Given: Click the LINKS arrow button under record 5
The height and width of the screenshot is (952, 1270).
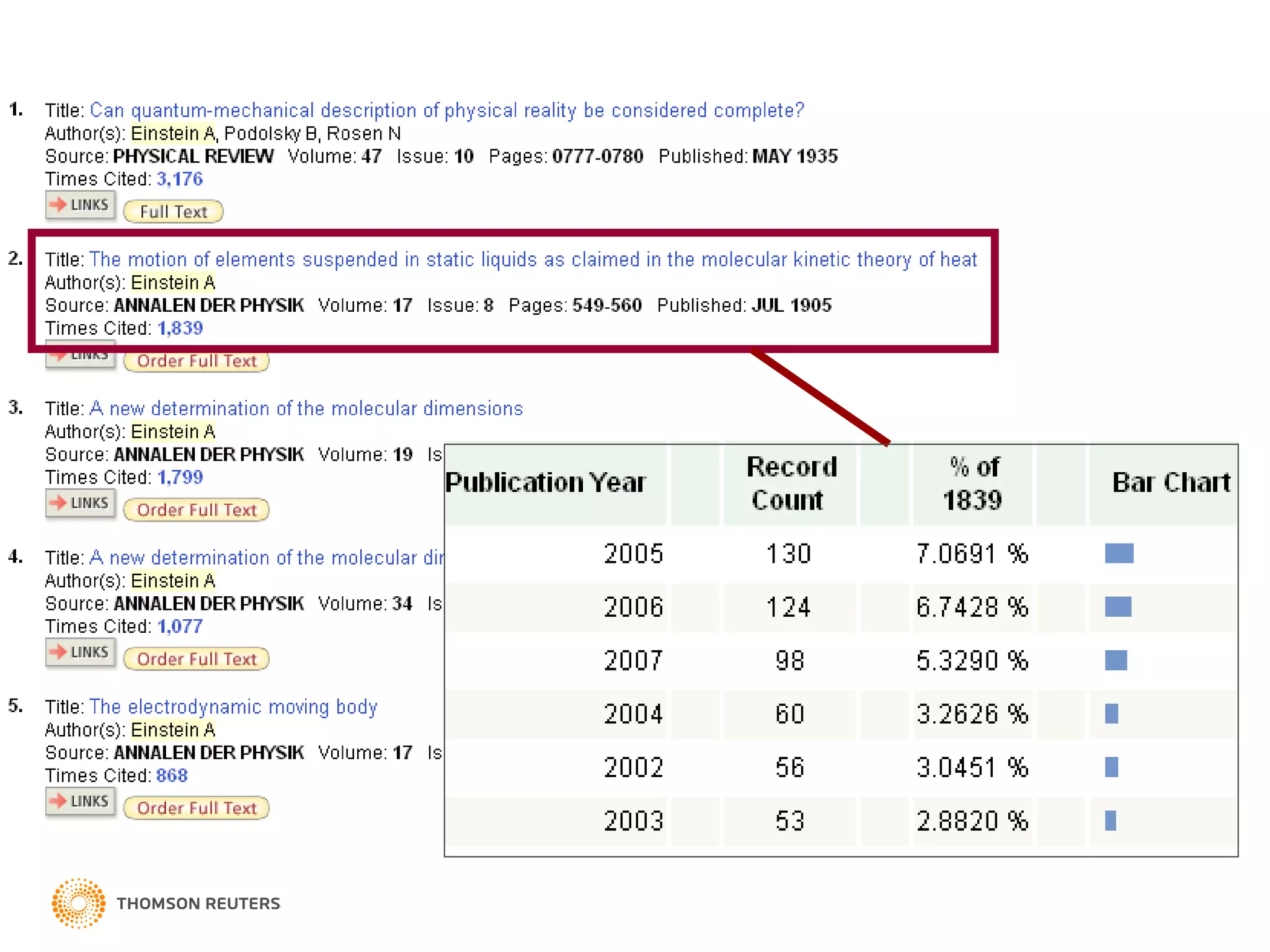Looking at the screenshot, I should tap(80, 801).
